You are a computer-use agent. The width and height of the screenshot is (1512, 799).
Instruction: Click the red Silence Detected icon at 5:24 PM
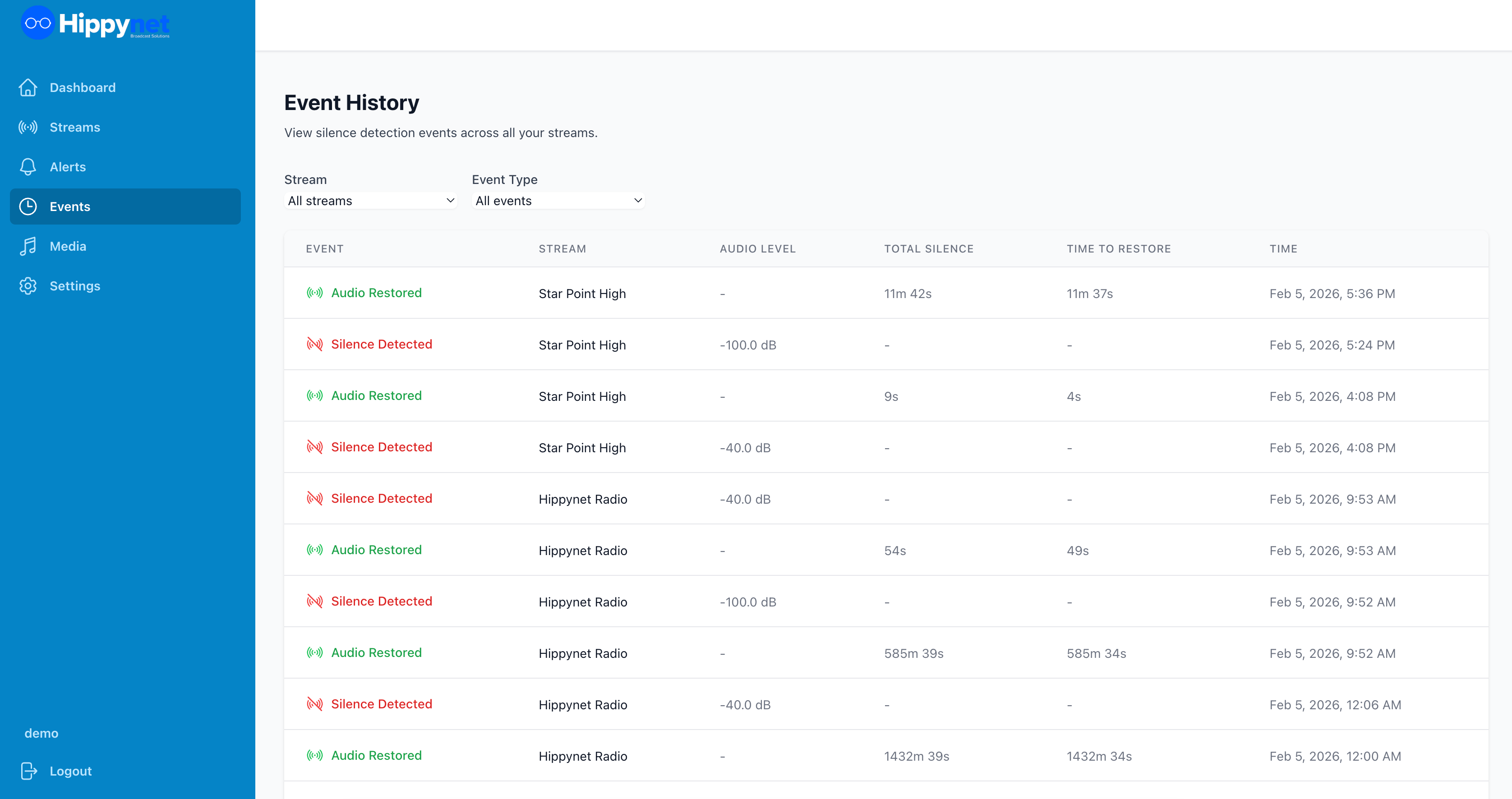click(x=314, y=344)
